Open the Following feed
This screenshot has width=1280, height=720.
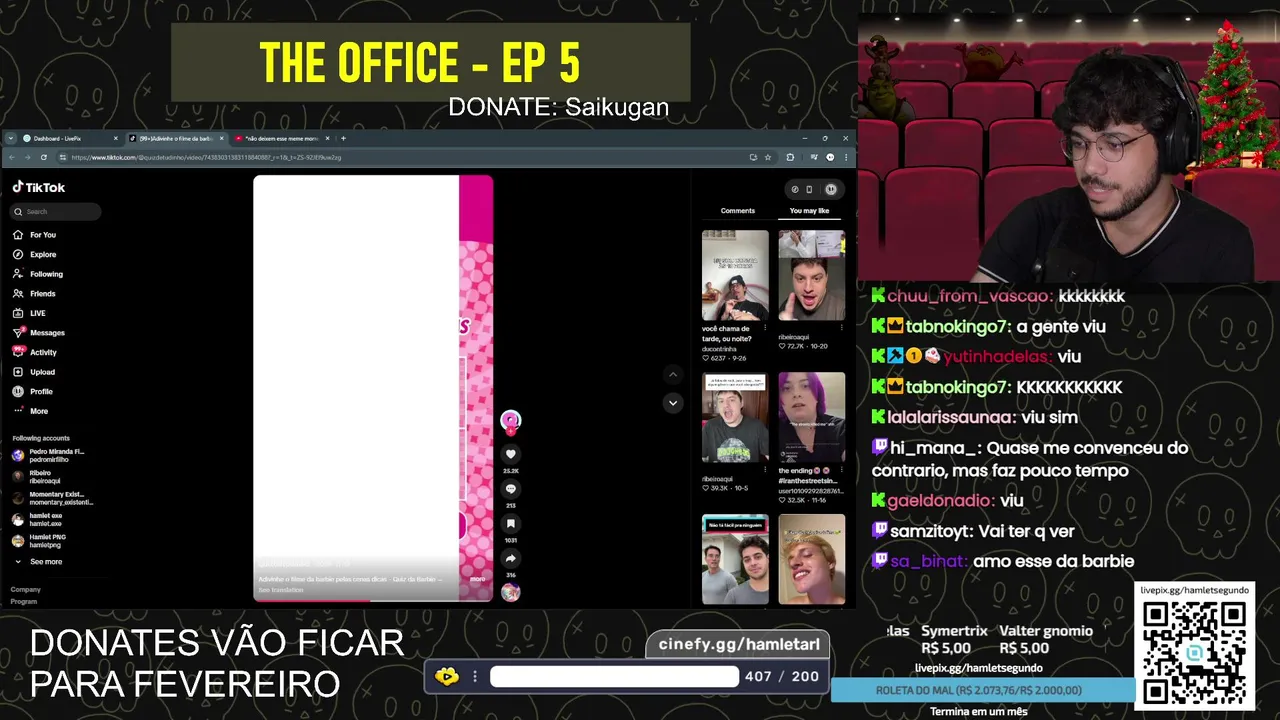point(38,274)
